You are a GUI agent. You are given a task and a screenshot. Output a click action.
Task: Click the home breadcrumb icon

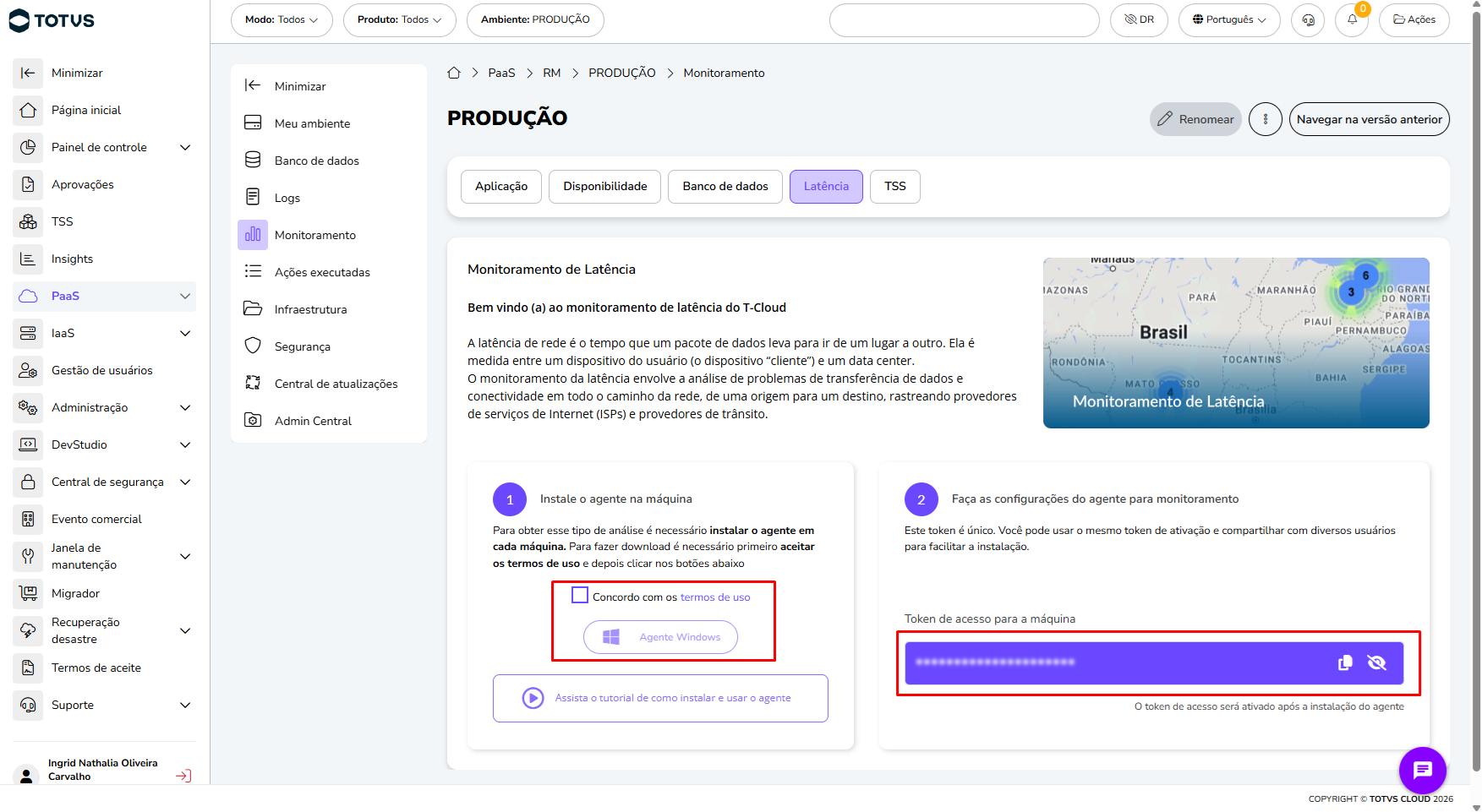pyautogui.click(x=454, y=73)
